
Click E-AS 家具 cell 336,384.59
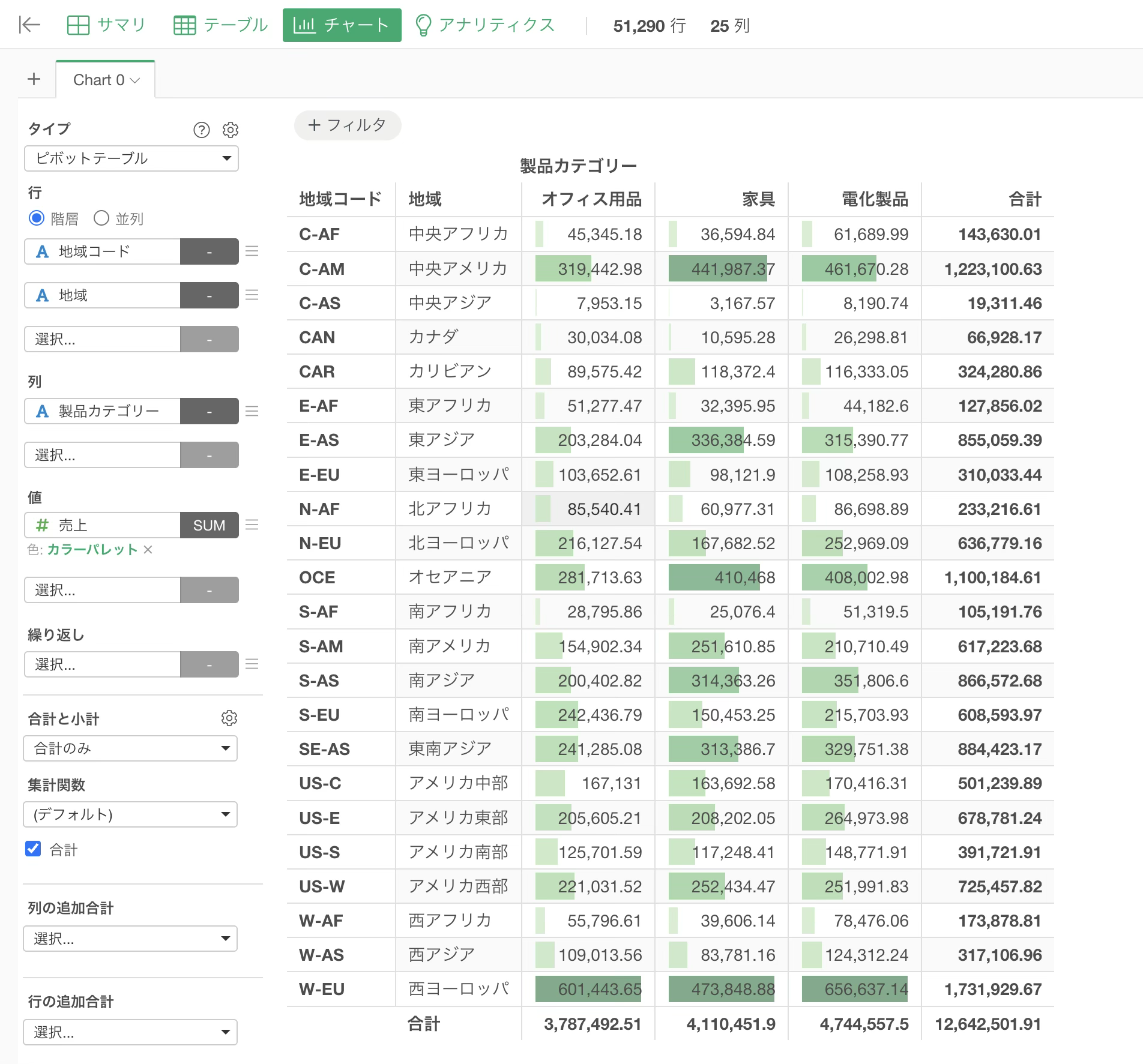(x=722, y=440)
